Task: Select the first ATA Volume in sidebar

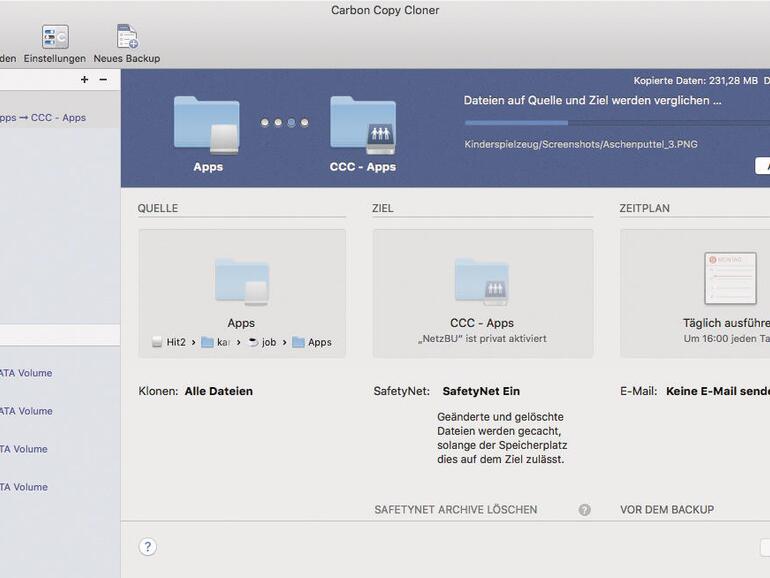Action: [26, 373]
